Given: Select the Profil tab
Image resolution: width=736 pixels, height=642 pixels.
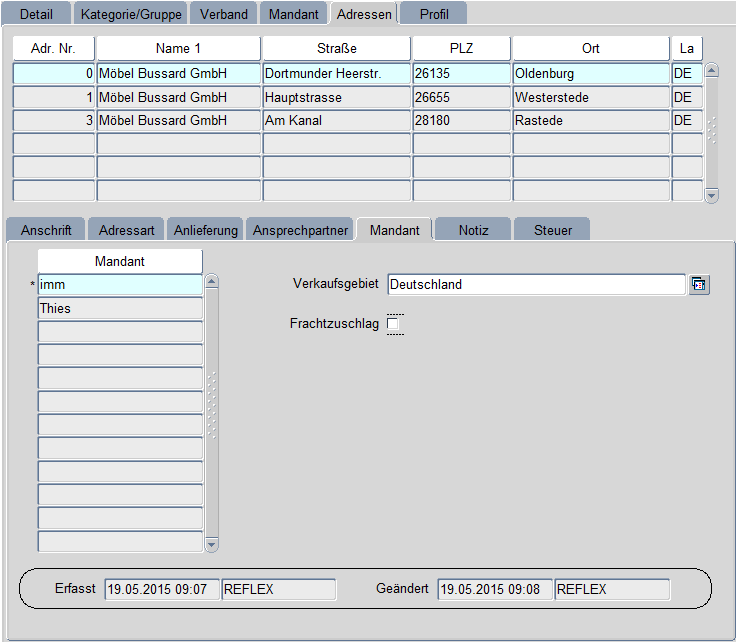Looking at the screenshot, I should click(x=434, y=15).
